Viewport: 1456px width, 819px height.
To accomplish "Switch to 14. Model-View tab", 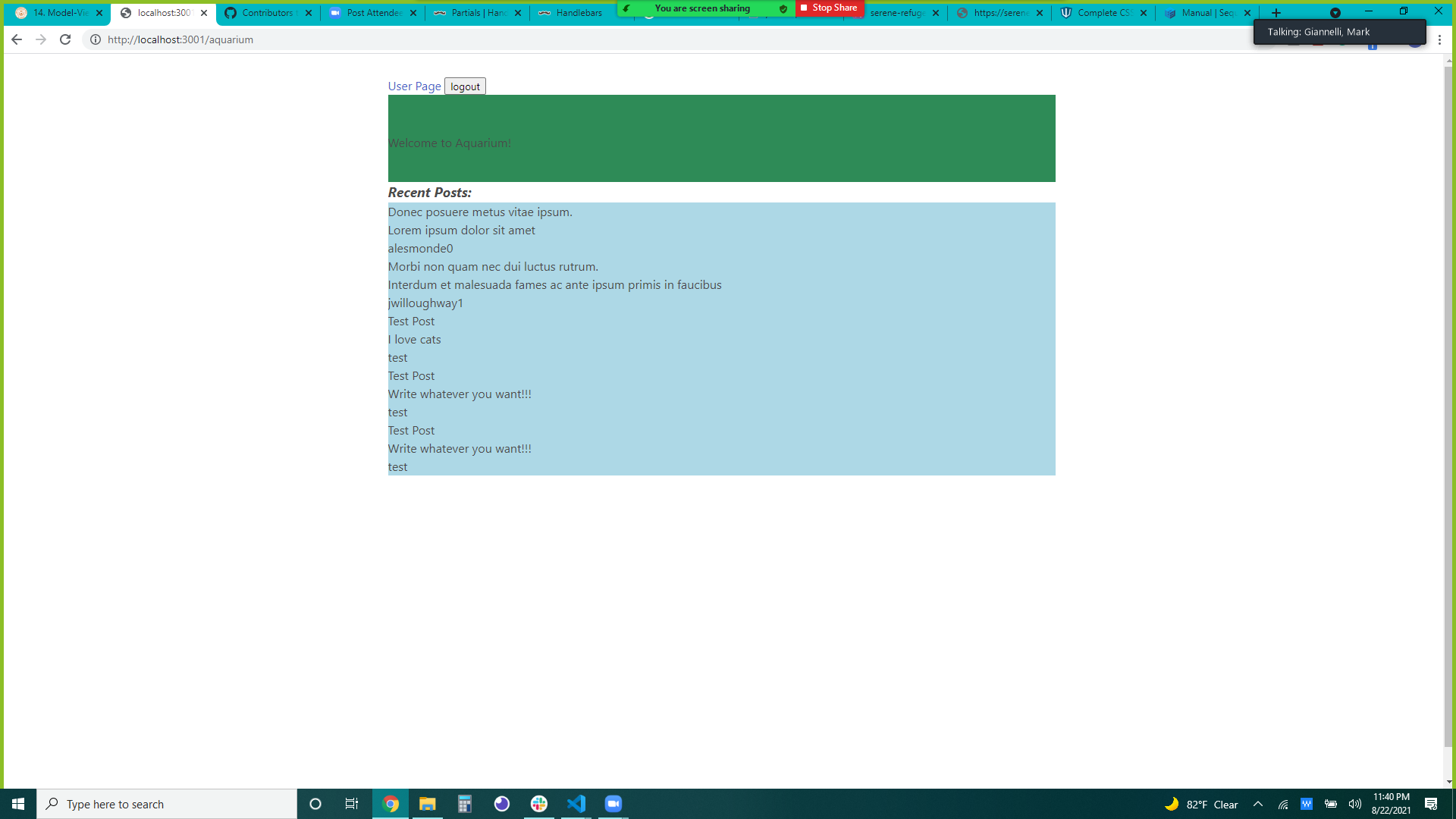I will point(59,13).
